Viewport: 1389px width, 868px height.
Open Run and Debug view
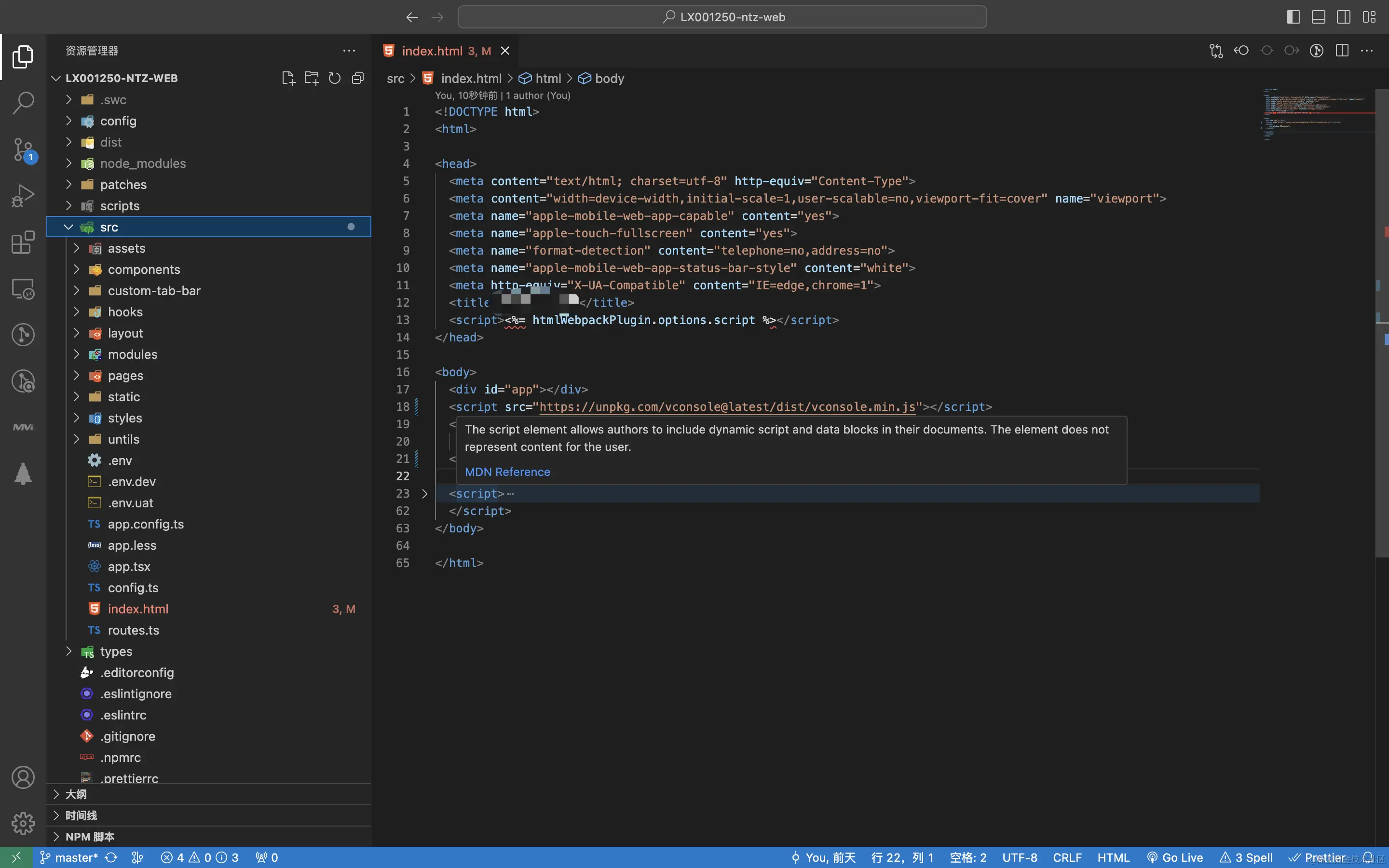point(23,196)
